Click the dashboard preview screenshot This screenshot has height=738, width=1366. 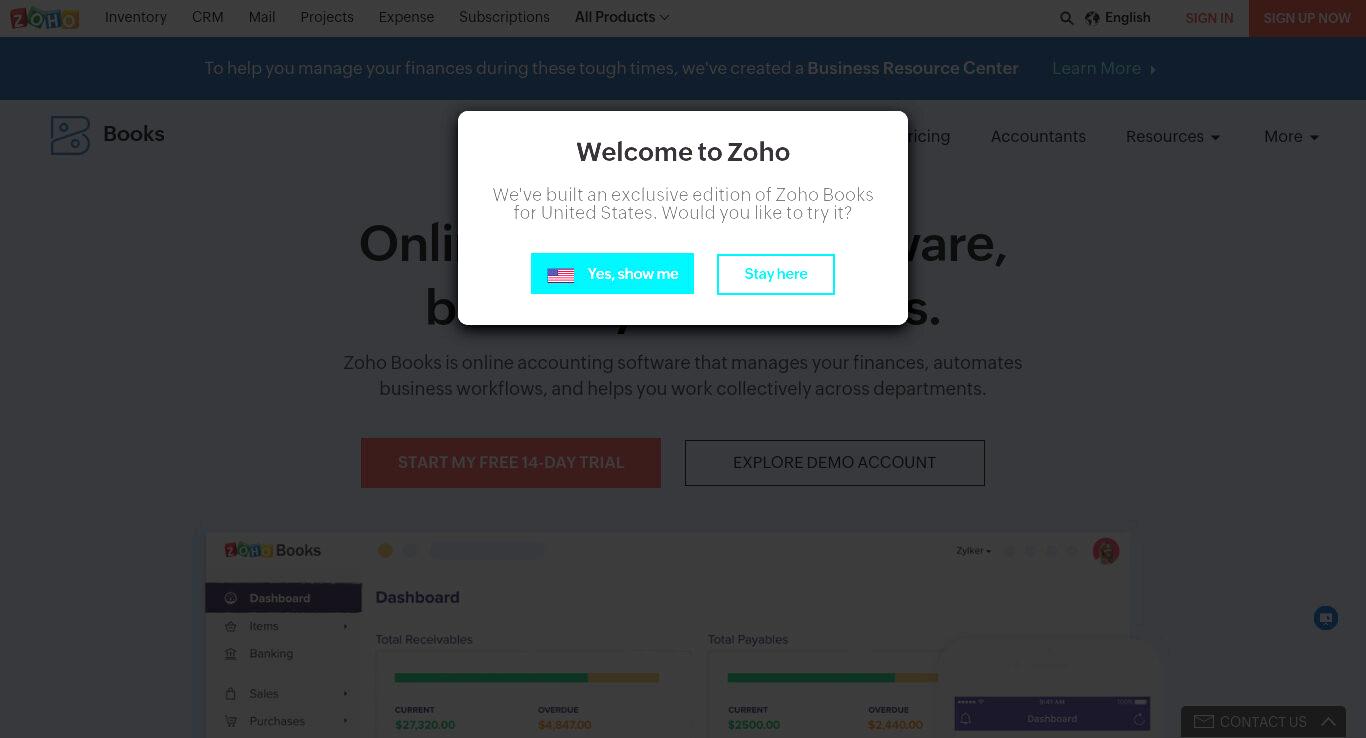[x=666, y=634]
